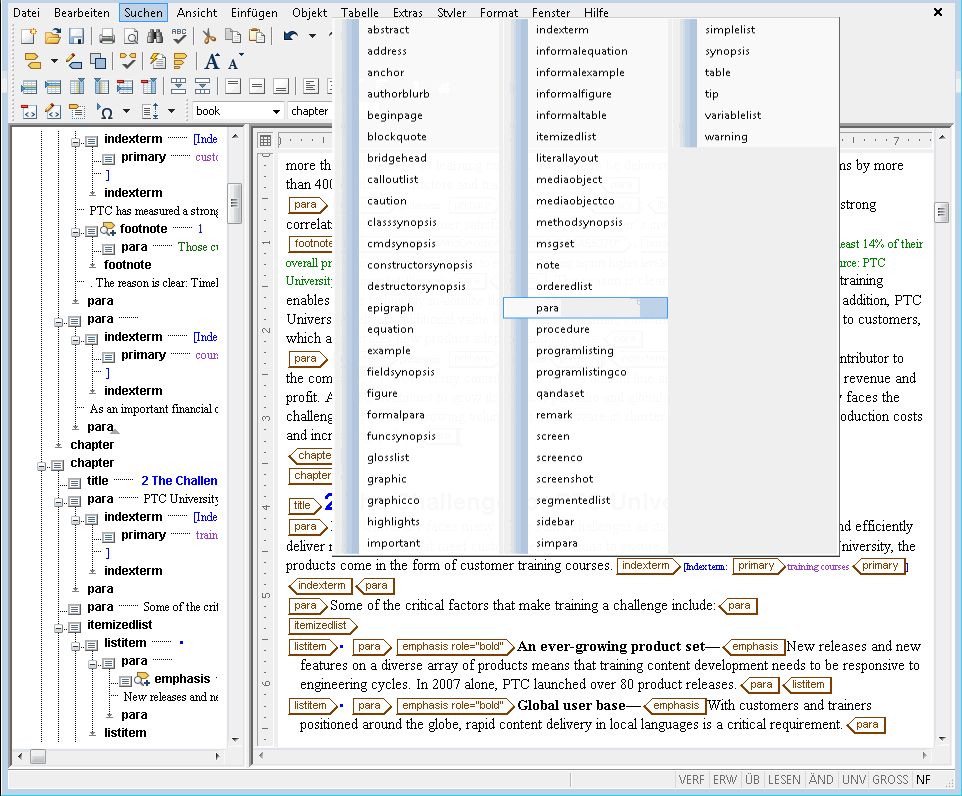Screen dimensions: 962x796
Task: Click the document vertical scrollbar thumb
Action: (942, 213)
